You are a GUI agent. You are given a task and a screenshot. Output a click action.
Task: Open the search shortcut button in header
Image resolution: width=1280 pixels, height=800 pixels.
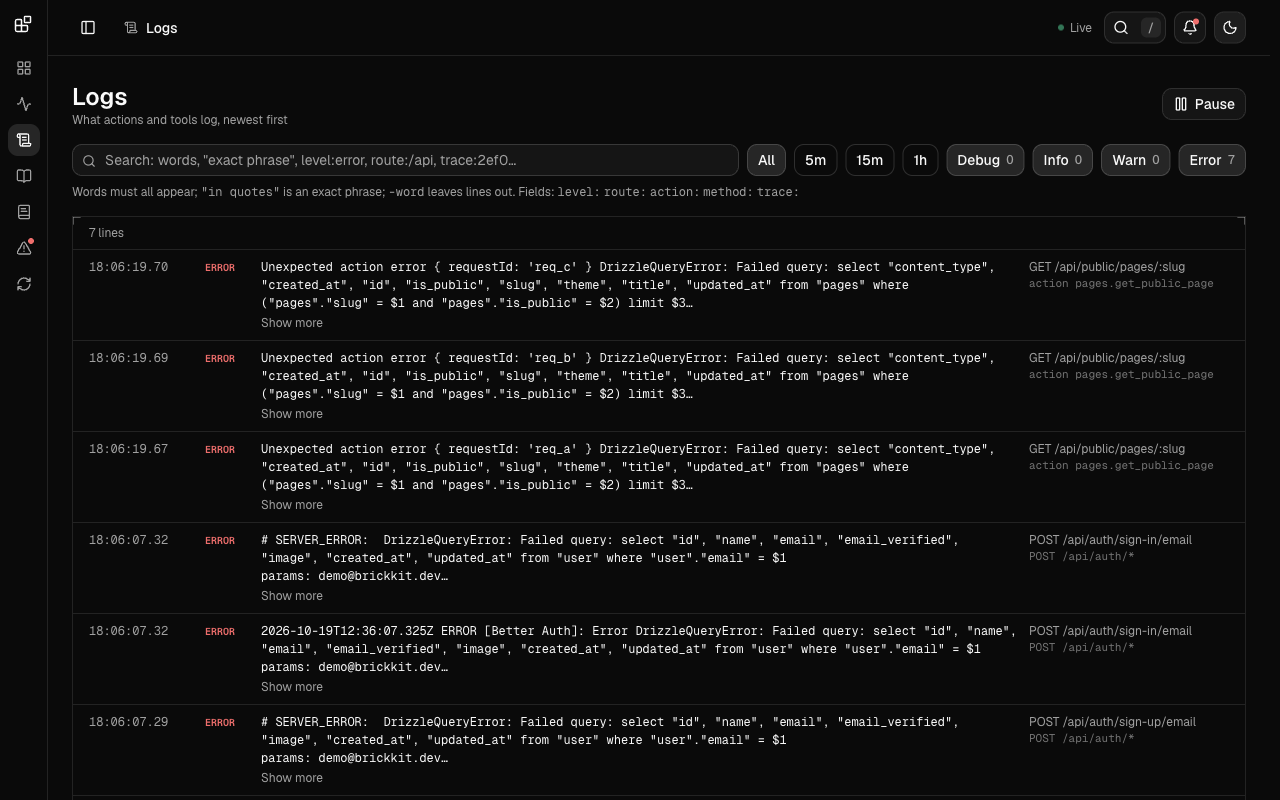tap(1135, 28)
